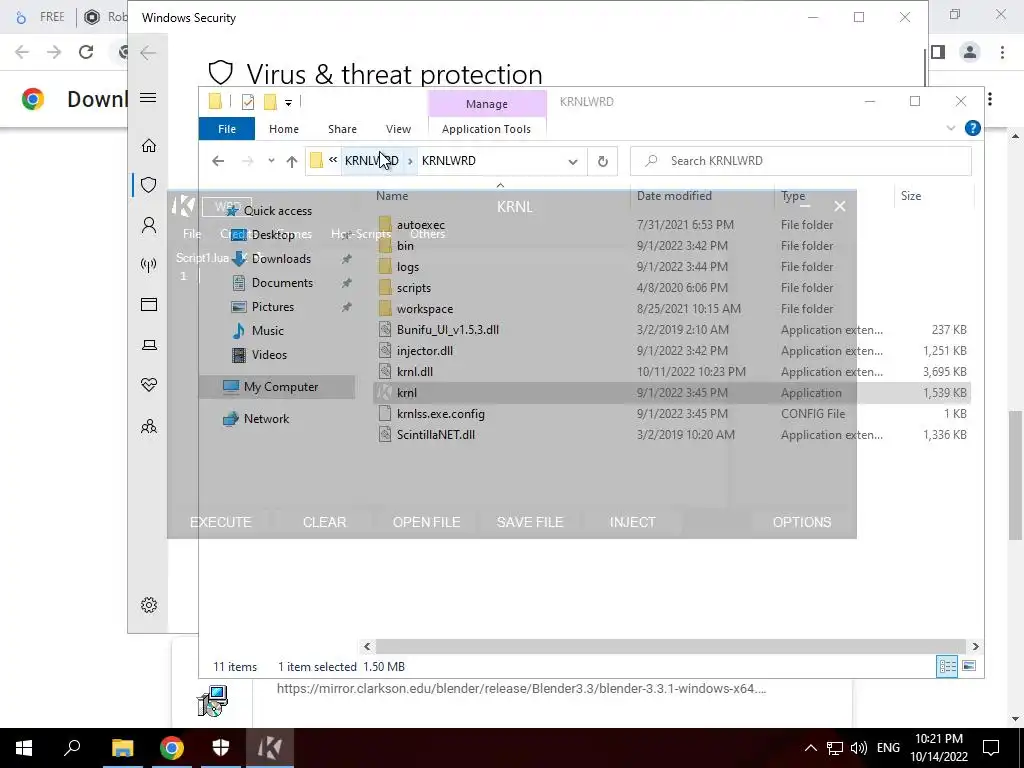Image resolution: width=1024 pixels, height=768 pixels.
Task: Select ScintillaNET.dll file
Action: coord(436,434)
